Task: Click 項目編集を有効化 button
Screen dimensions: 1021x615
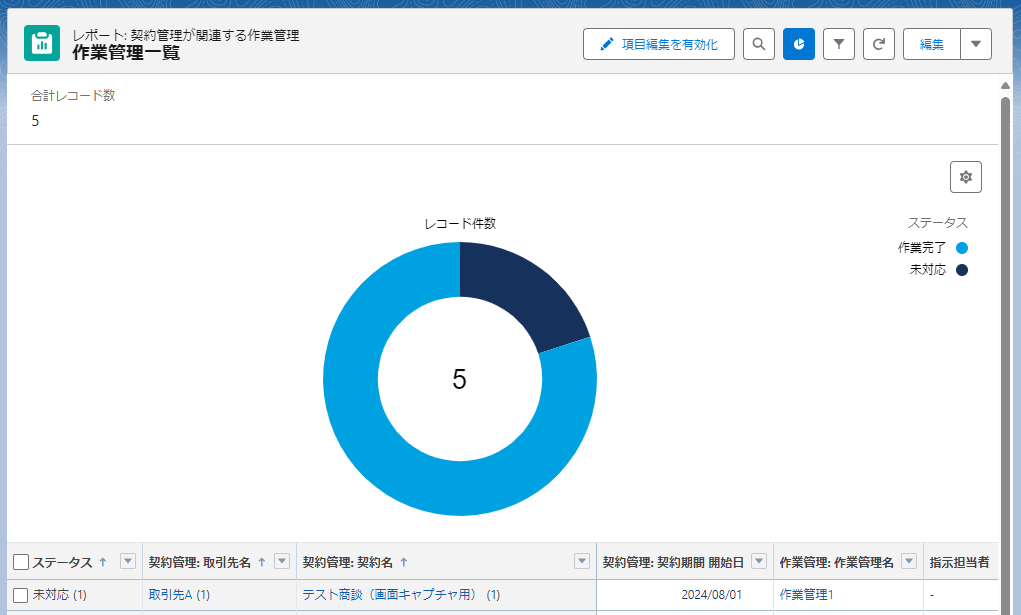Action: click(659, 44)
